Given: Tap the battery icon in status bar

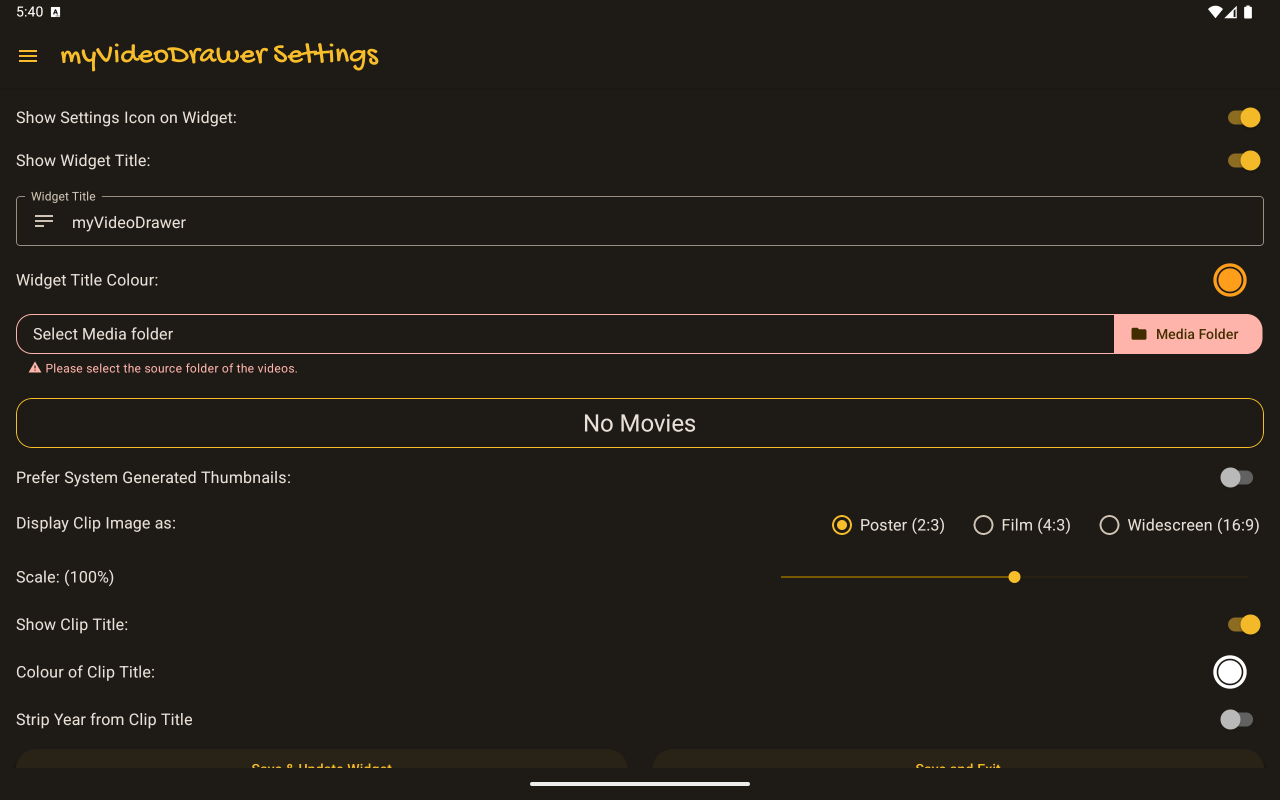Looking at the screenshot, I should (x=1248, y=12).
